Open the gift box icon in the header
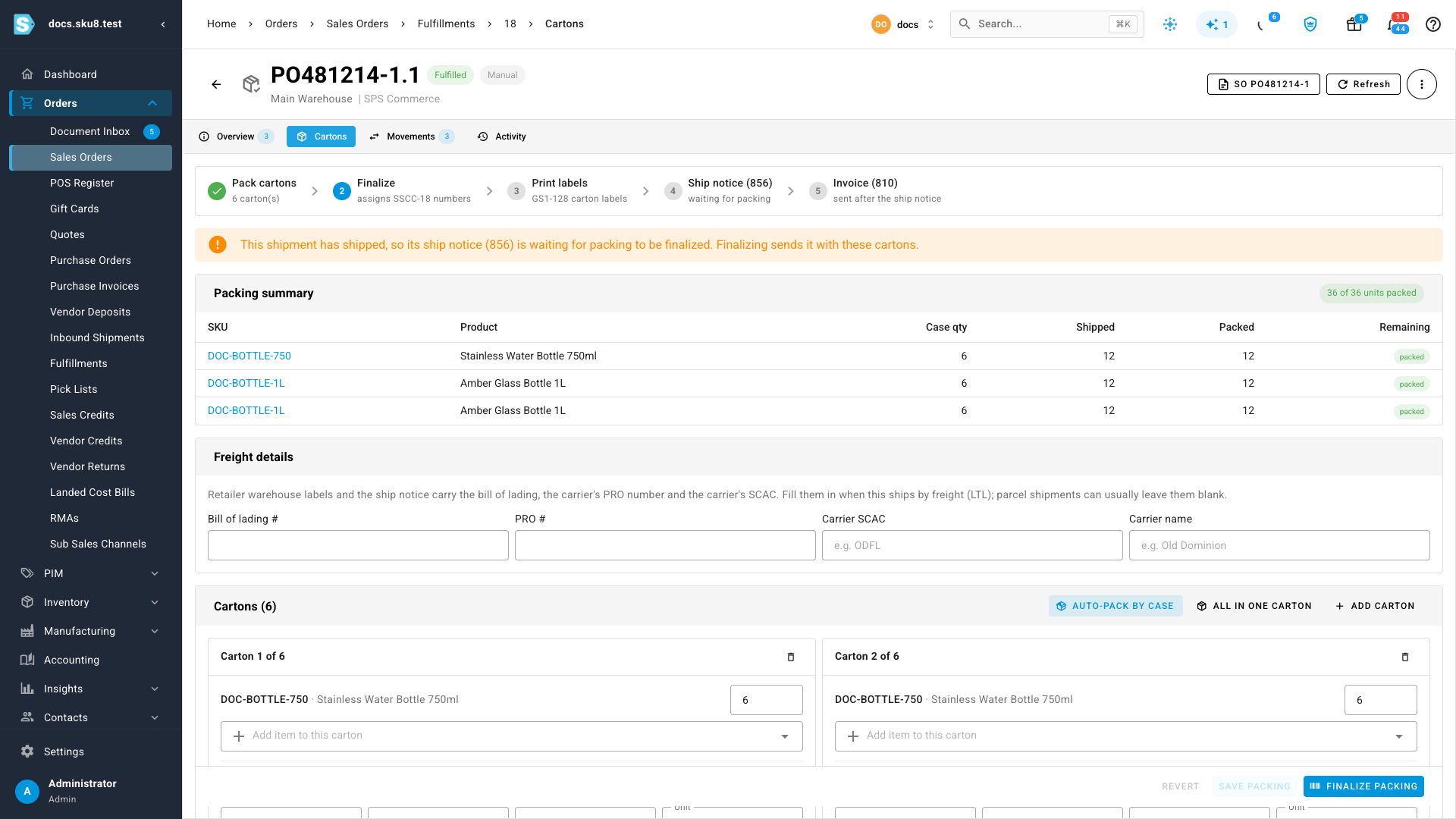 tap(1354, 24)
